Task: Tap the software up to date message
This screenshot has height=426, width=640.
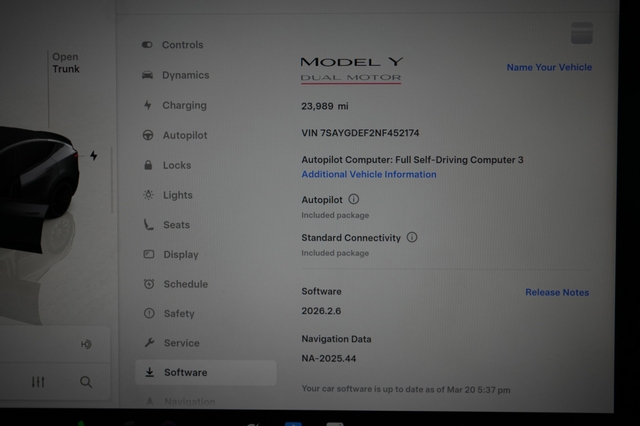Action: pyautogui.click(x=406, y=389)
